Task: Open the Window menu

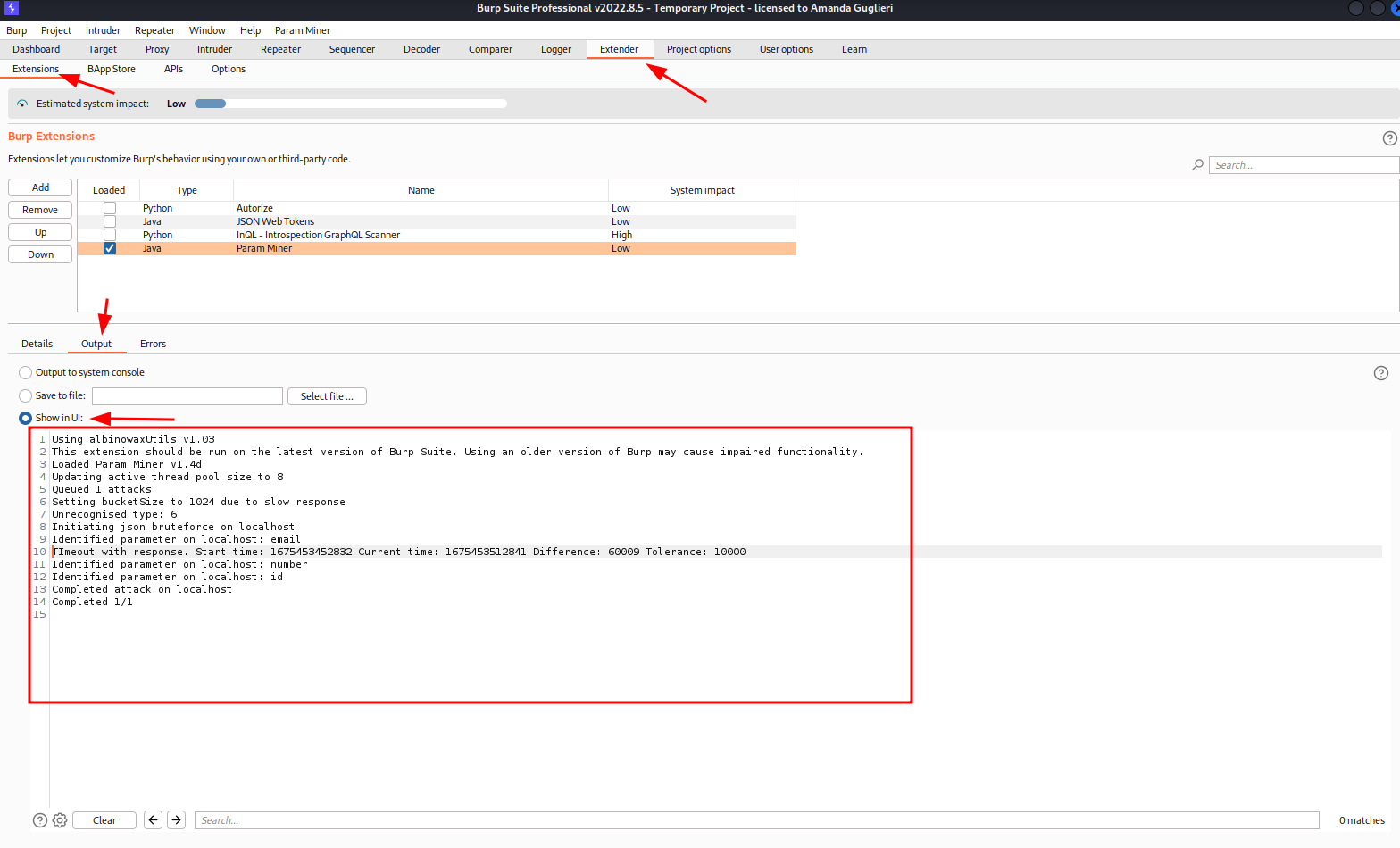Action: (x=207, y=30)
